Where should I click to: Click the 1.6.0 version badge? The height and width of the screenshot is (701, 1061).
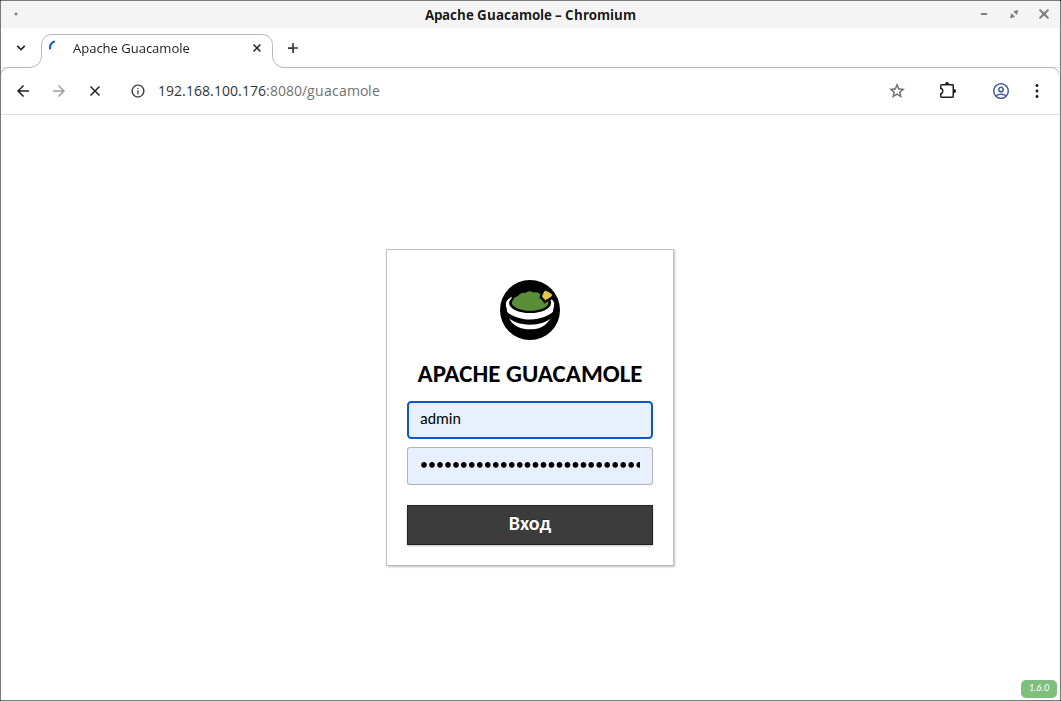click(x=1039, y=688)
